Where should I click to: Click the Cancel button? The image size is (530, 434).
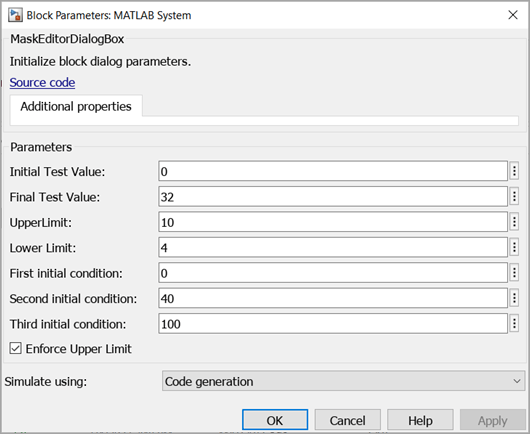click(x=347, y=420)
